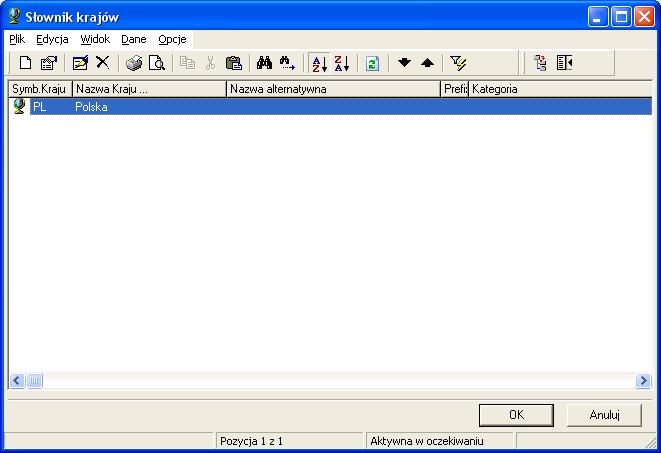This screenshot has height=453, width=661.
Task: Open the Dane menu
Action: click(134, 39)
